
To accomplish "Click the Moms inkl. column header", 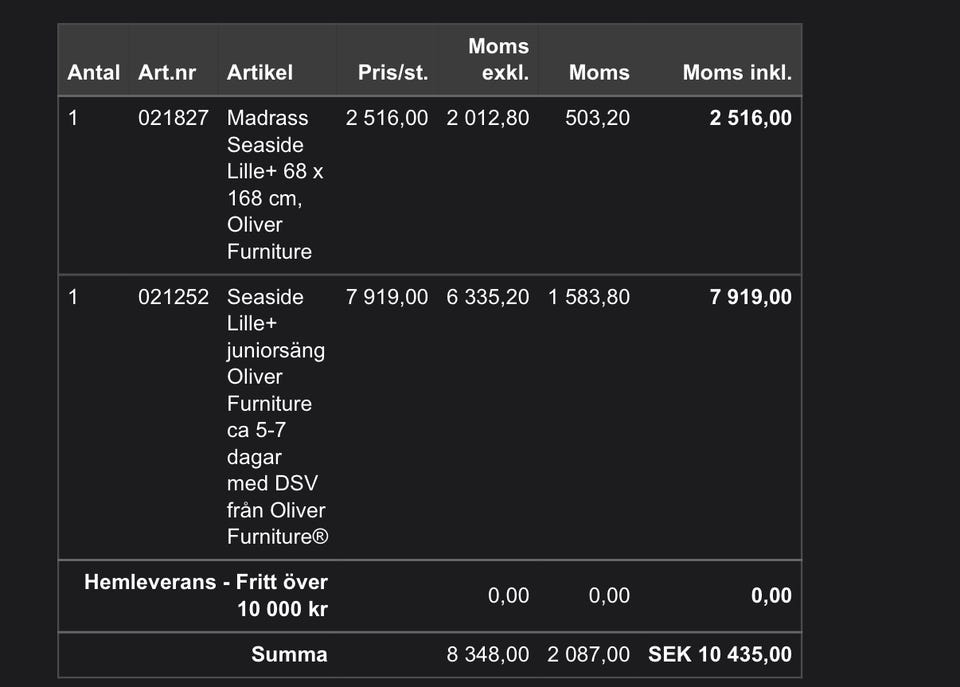I will point(737,73).
